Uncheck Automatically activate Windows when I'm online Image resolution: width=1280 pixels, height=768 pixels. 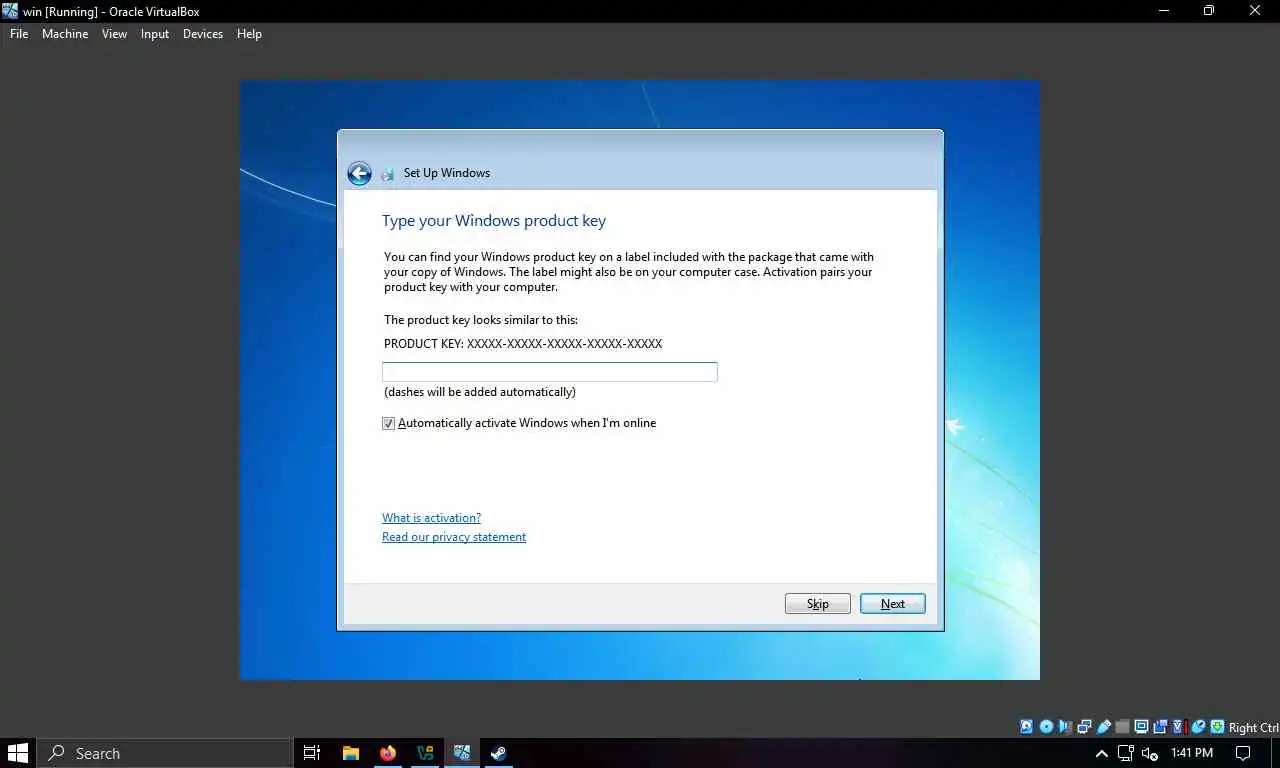(x=389, y=424)
